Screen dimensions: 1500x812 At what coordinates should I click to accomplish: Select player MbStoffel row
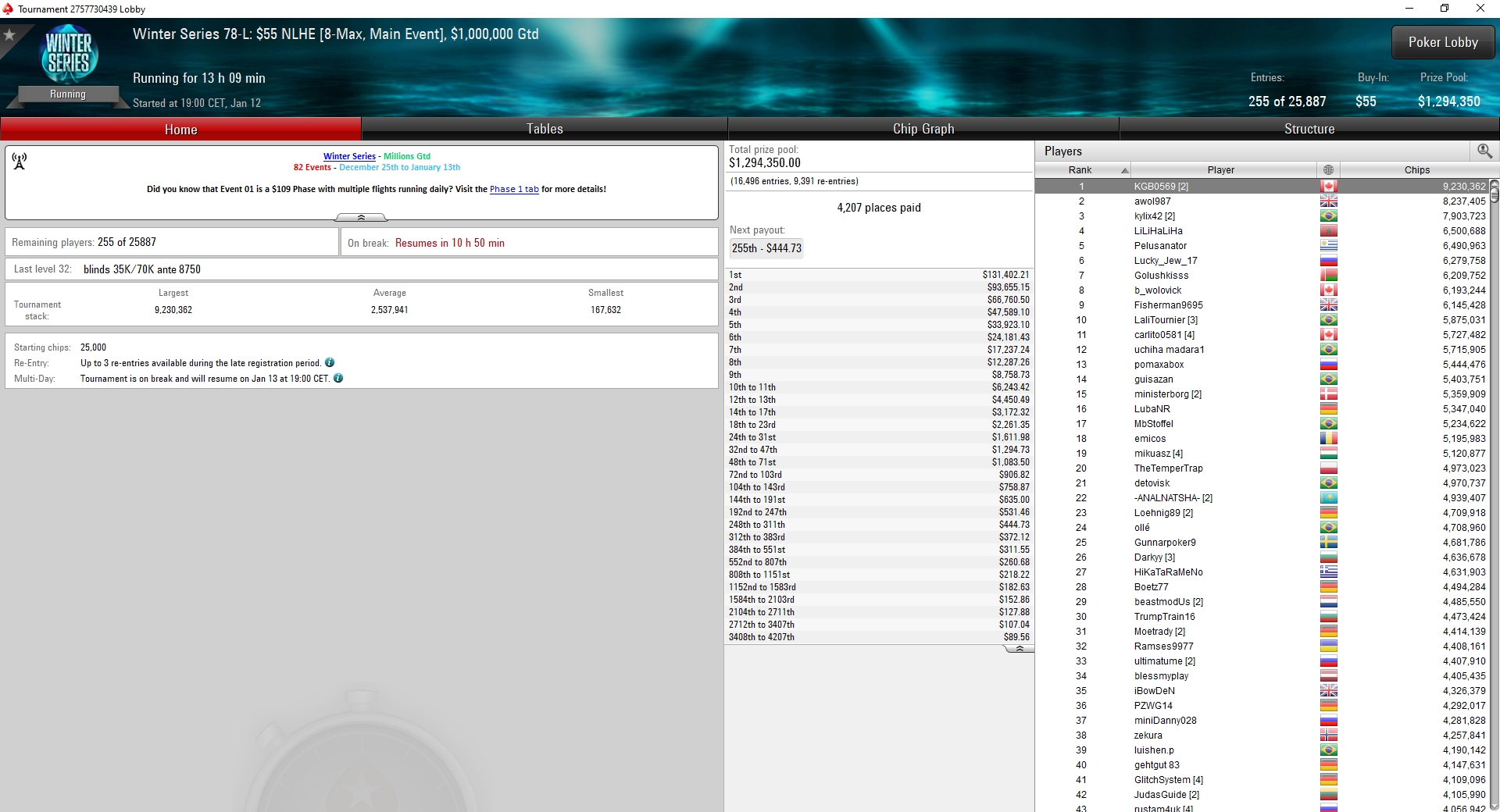click(1262, 424)
